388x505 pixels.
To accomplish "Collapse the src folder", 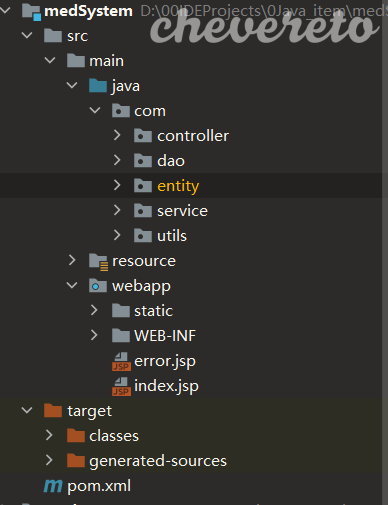I will coord(27,35).
